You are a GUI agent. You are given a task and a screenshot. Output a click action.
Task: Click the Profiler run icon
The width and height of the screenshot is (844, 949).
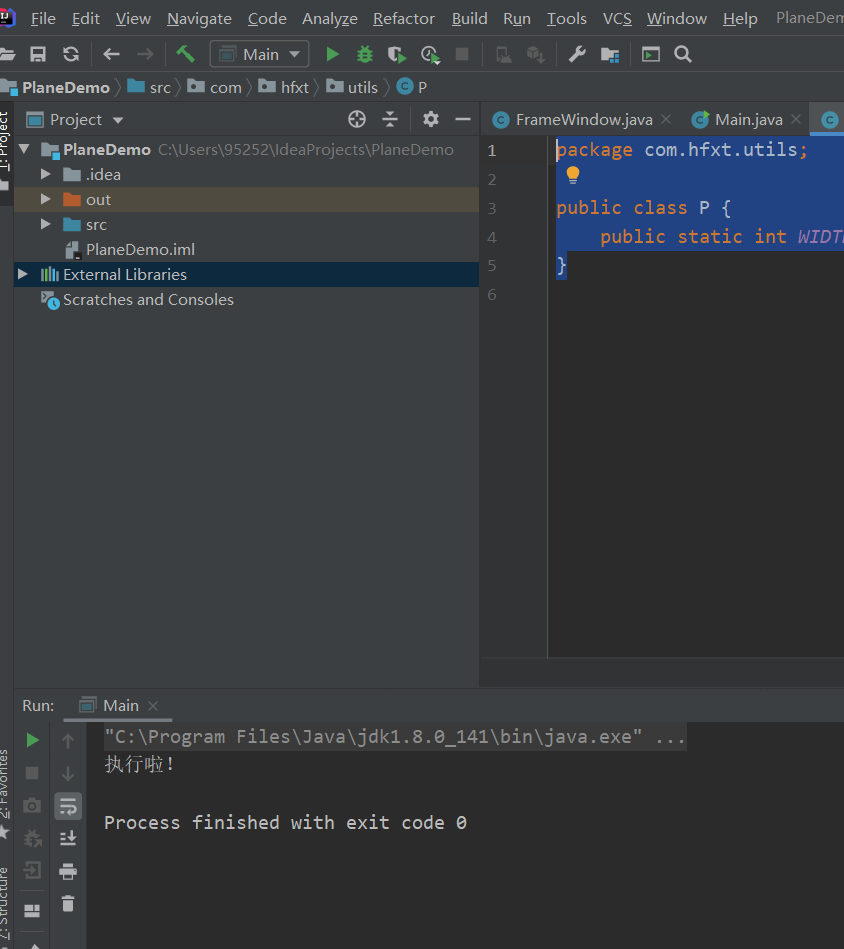click(x=430, y=55)
